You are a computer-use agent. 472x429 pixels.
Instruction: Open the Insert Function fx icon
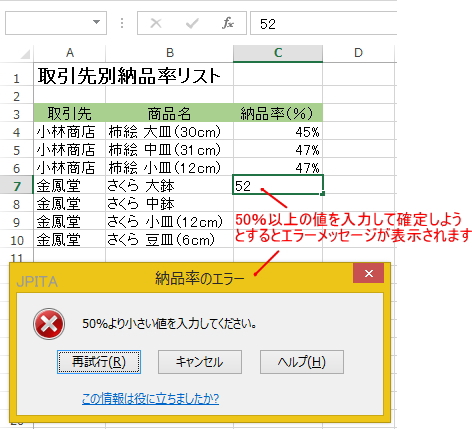(x=228, y=23)
